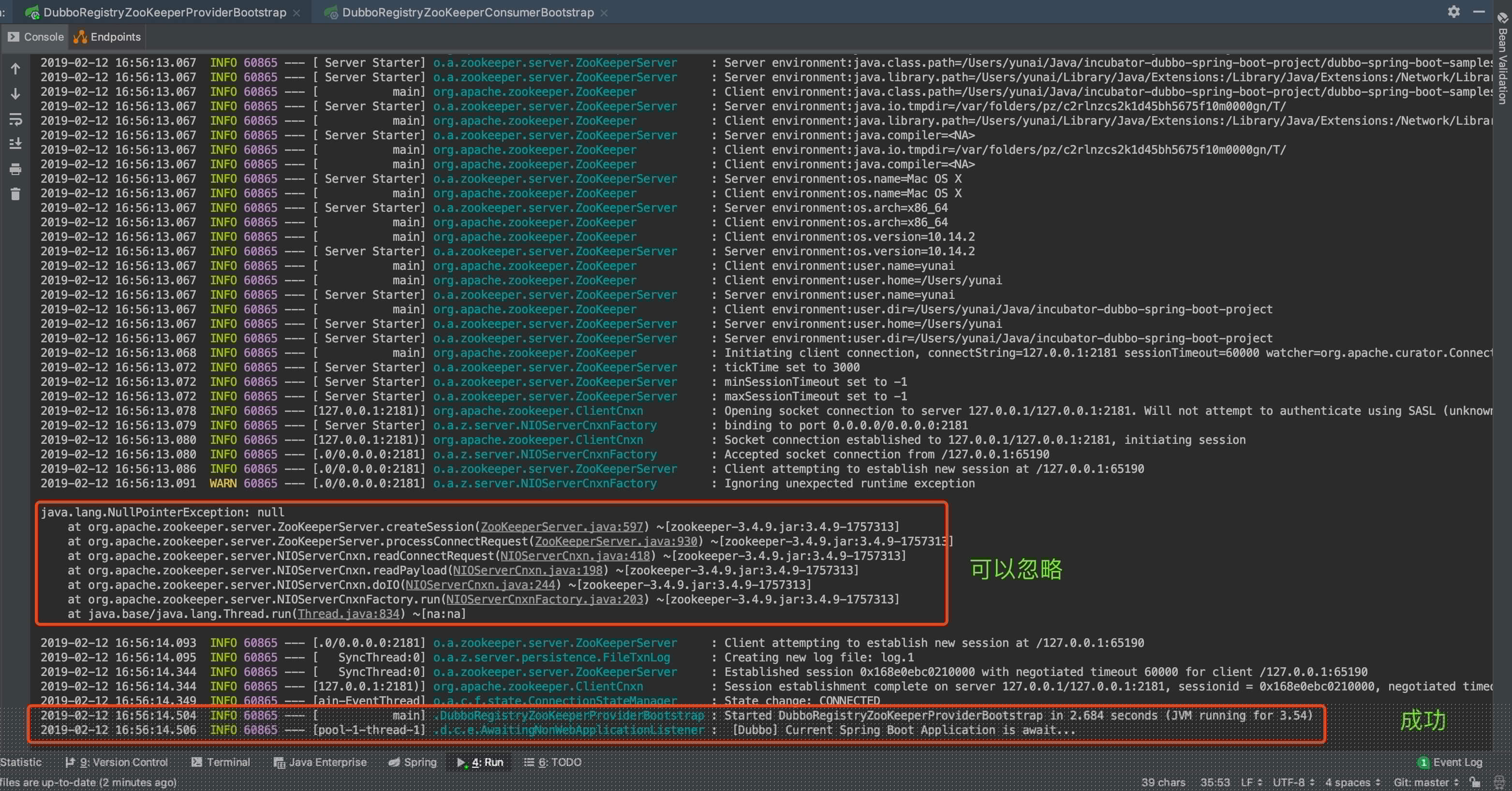Click the scroll up stack trace arrow

point(16,69)
